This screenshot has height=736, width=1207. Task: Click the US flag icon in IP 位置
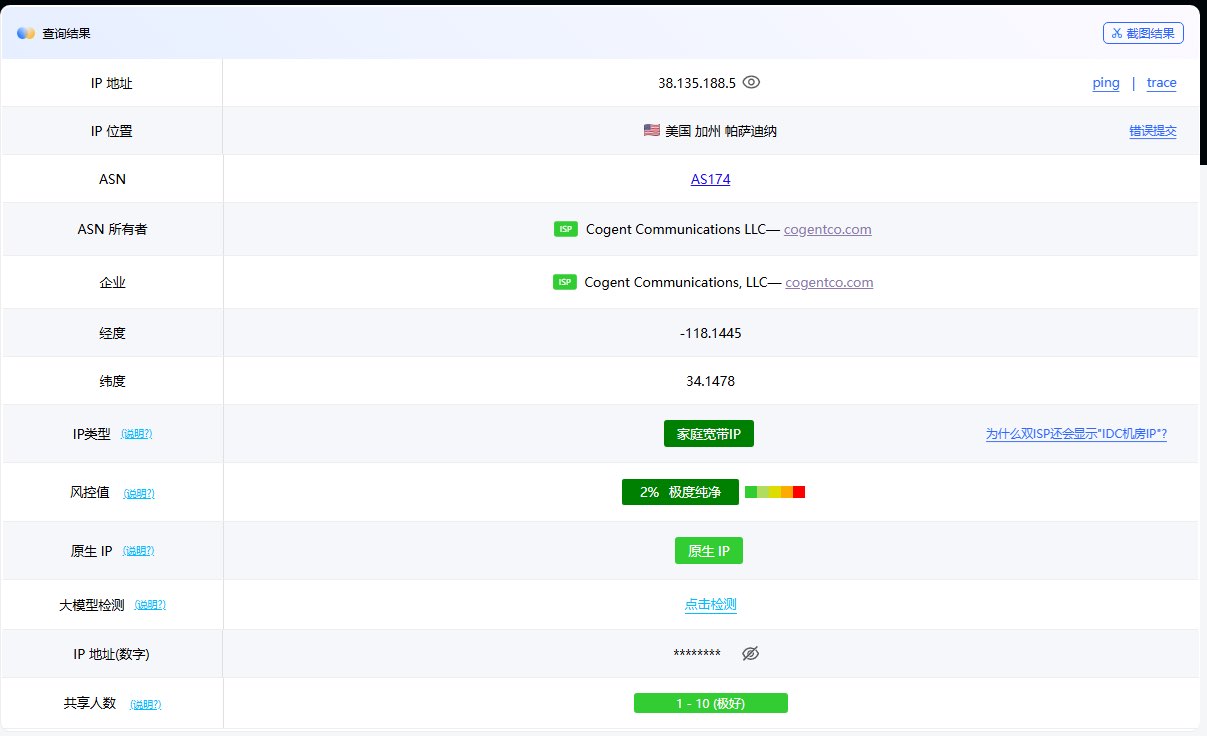click(652, 131)
